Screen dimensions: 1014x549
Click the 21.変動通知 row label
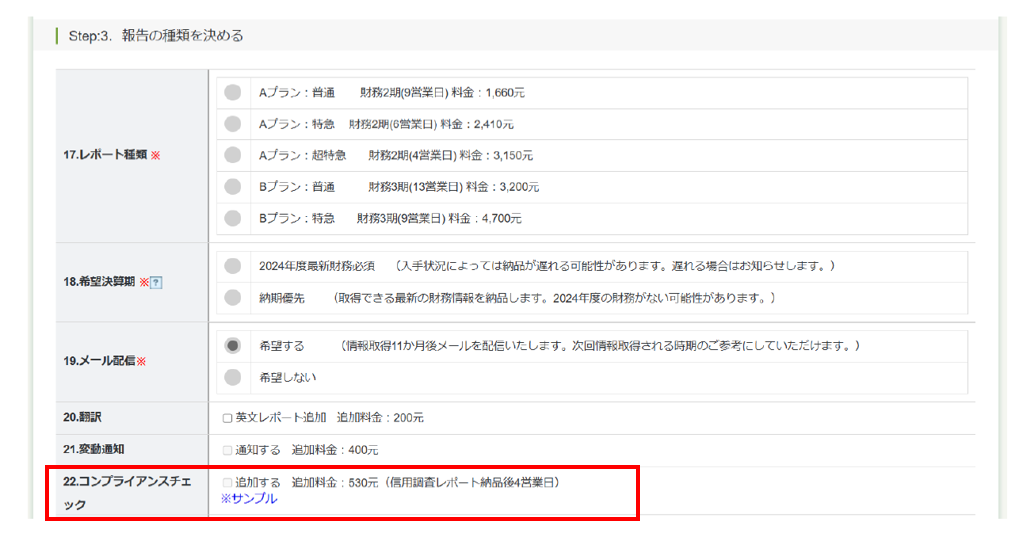[90, 450]
